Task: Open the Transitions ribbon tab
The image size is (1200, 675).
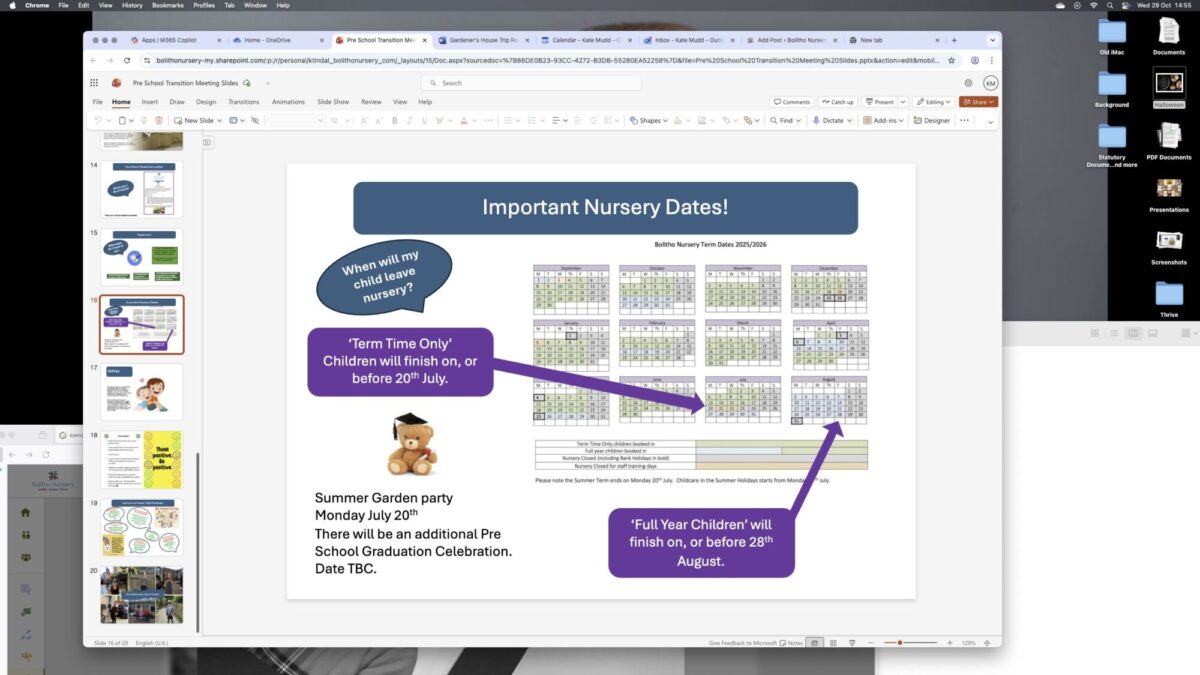Action: (243, 102)
